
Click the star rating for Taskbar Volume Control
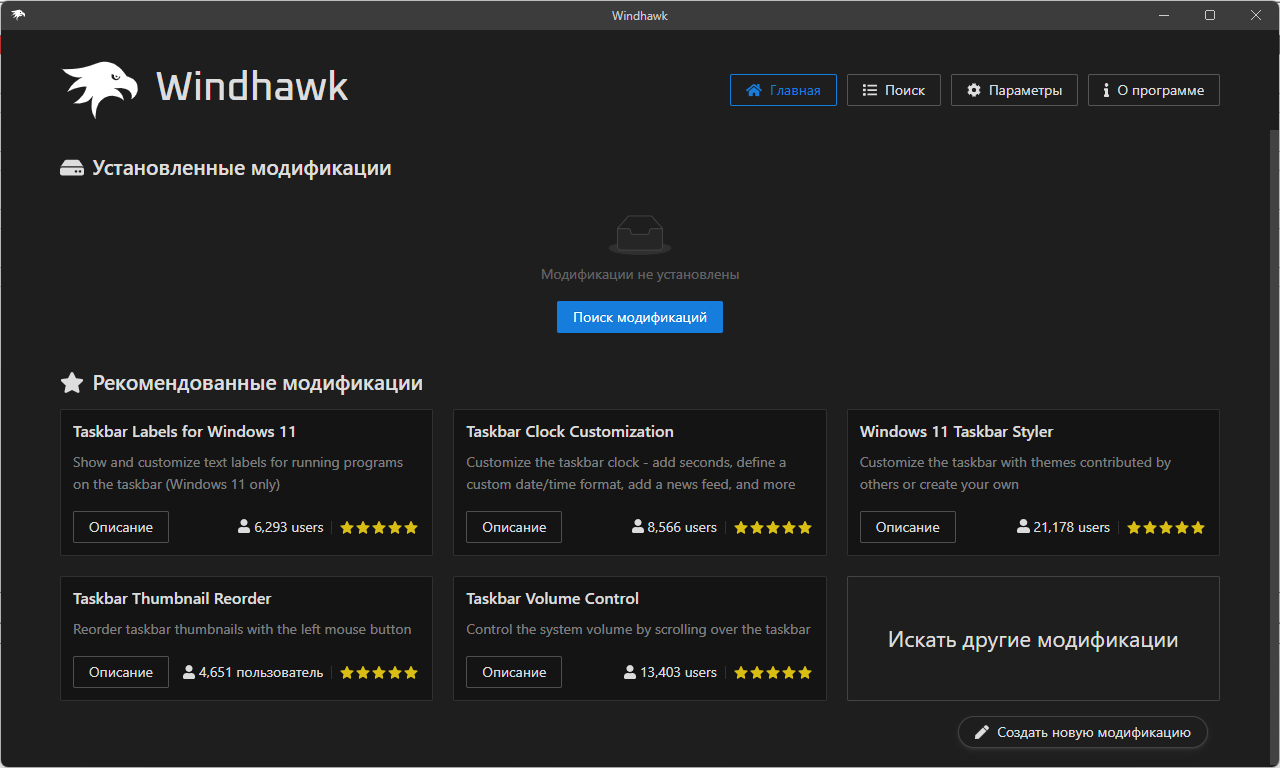coord(773,672)
